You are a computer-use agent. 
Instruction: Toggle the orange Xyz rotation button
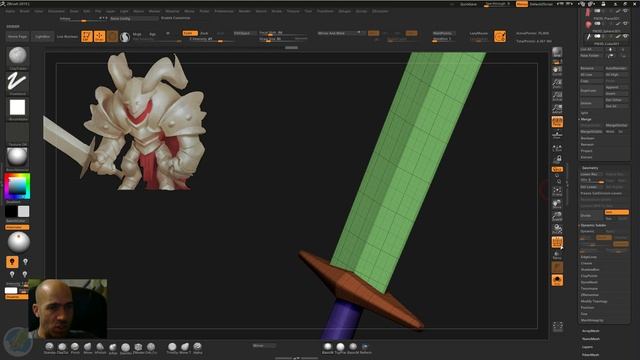click(557, 169)
